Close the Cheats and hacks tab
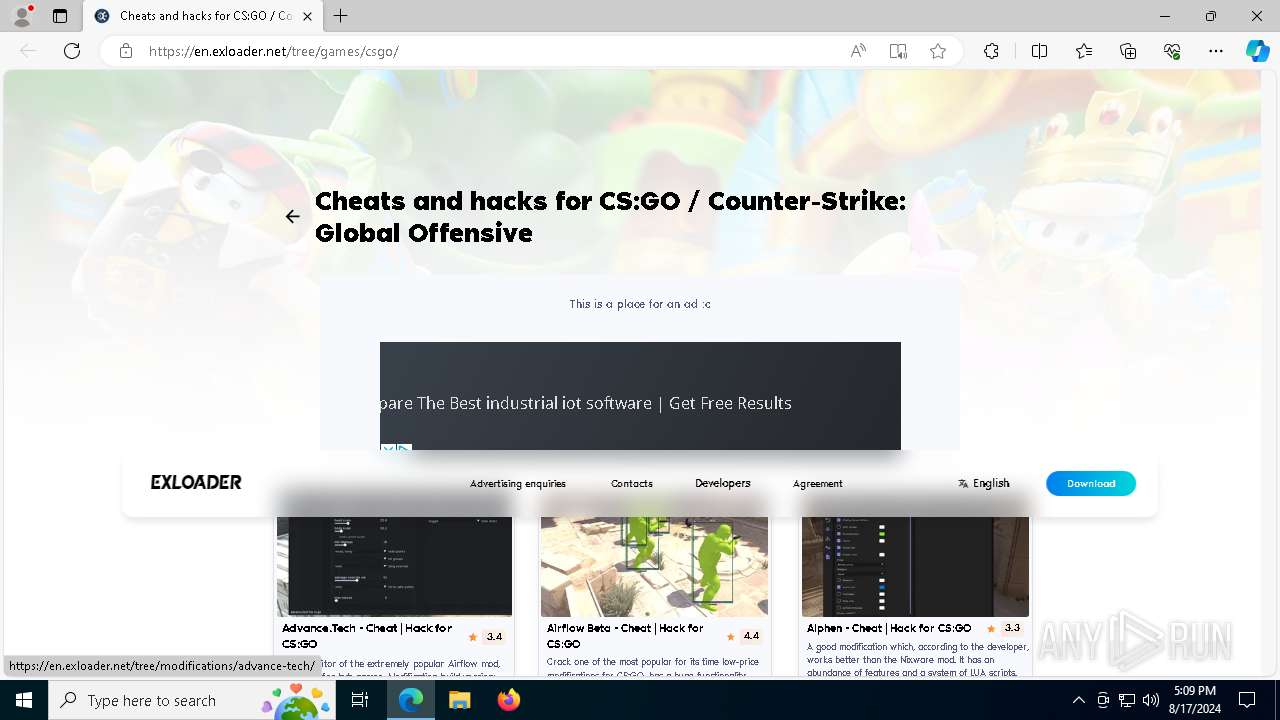The image size is (1280, 720). 307,16
